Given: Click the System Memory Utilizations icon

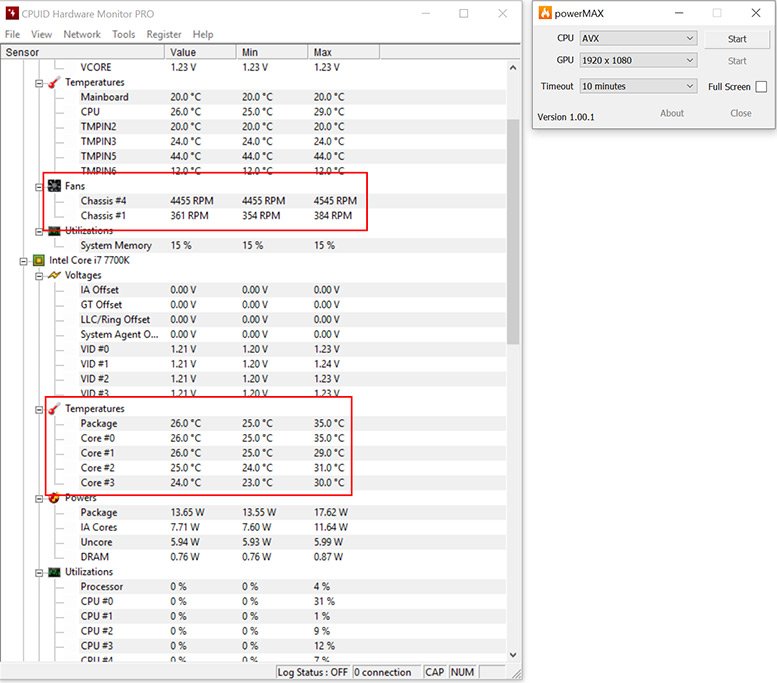Looking at the screenshot, I should (54, 230).
